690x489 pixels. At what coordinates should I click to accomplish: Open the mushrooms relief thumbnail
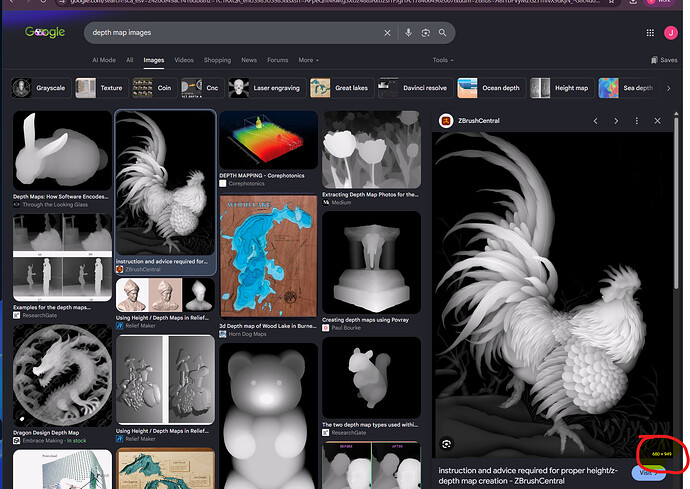coord(165,379)
